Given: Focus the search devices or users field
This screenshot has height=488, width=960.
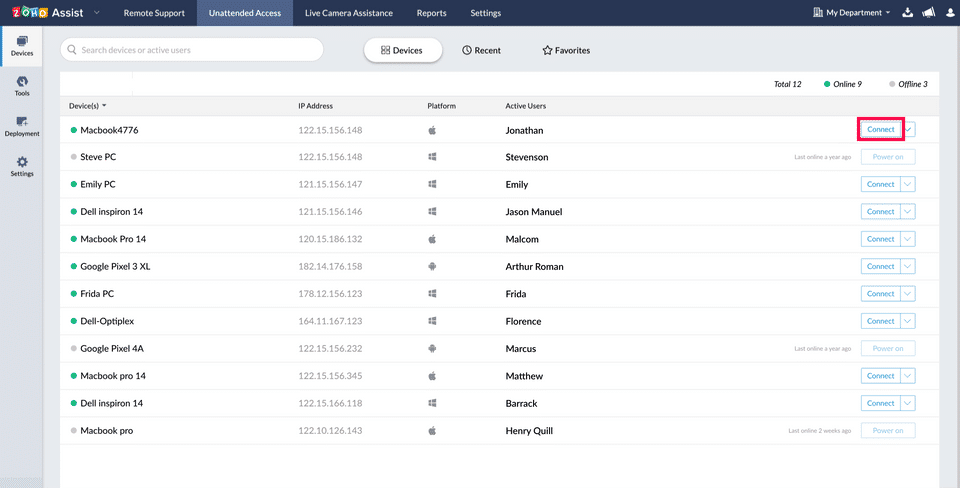Looking at the screenshot, I should (192, 50).
